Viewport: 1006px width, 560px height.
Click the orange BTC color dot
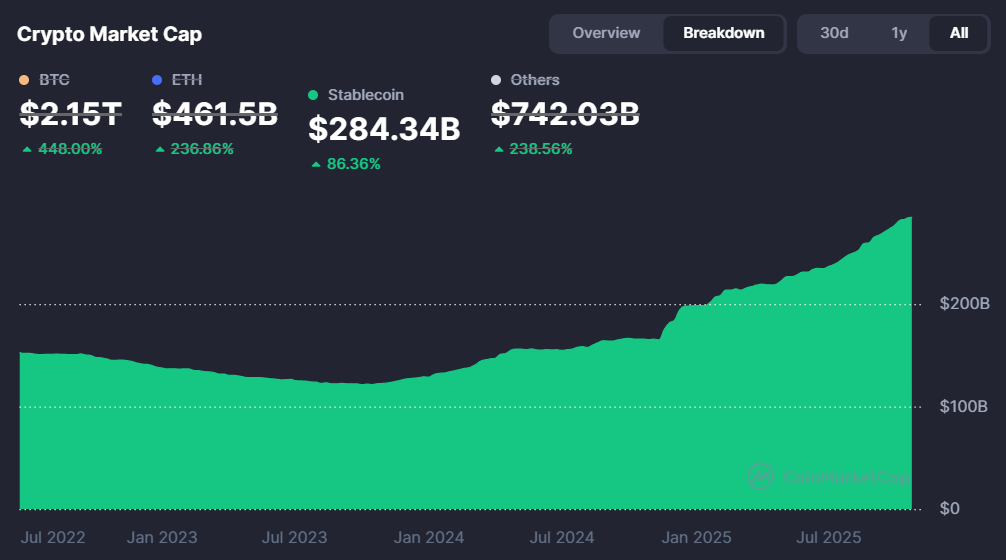coord(25,80)
